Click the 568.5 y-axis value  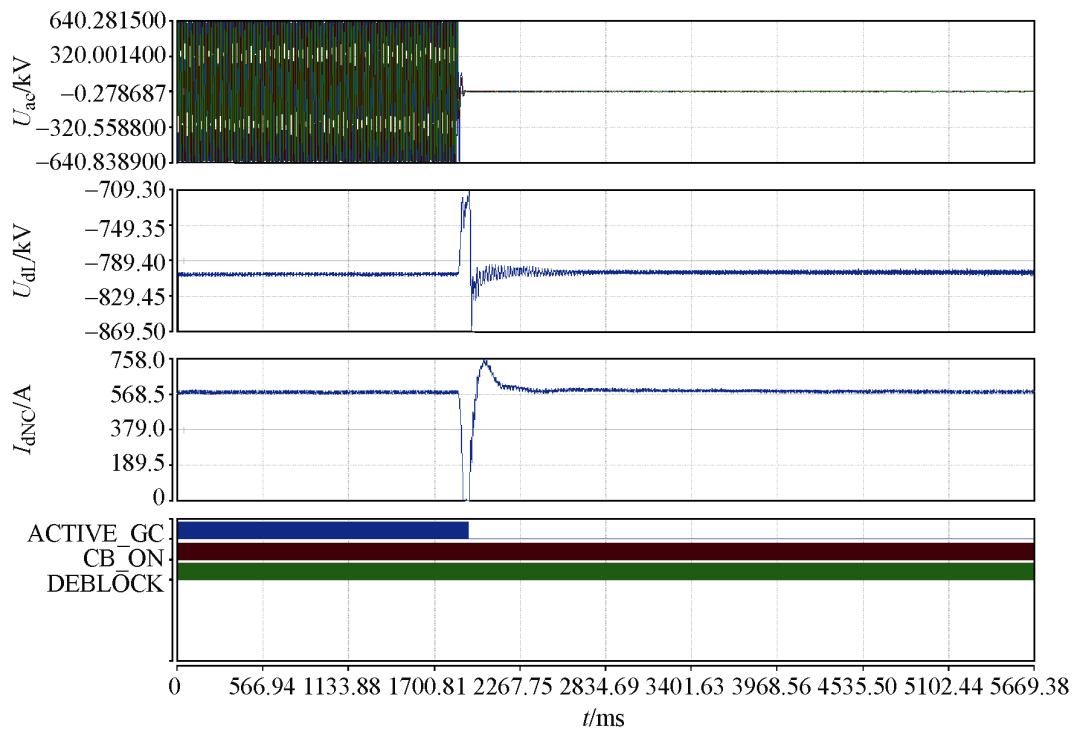point(138,395)
